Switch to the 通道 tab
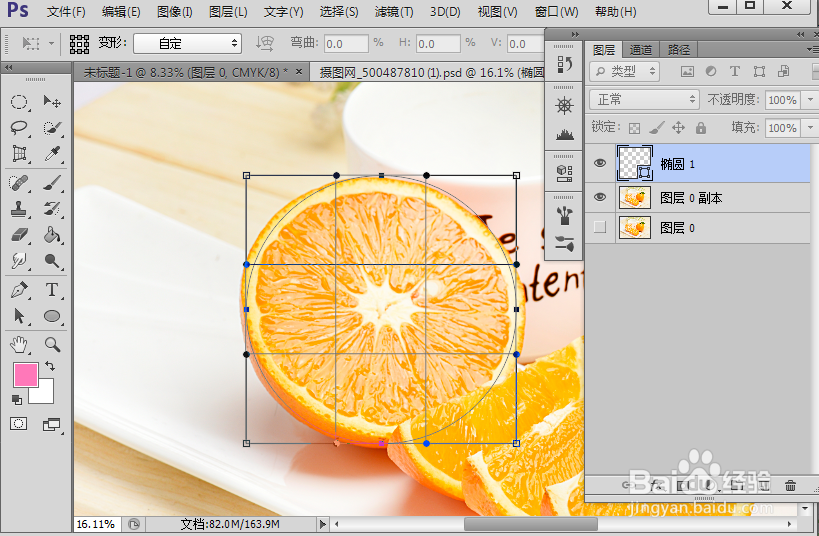The height and width of the screenshot is (536, 819). click(640, 50)
